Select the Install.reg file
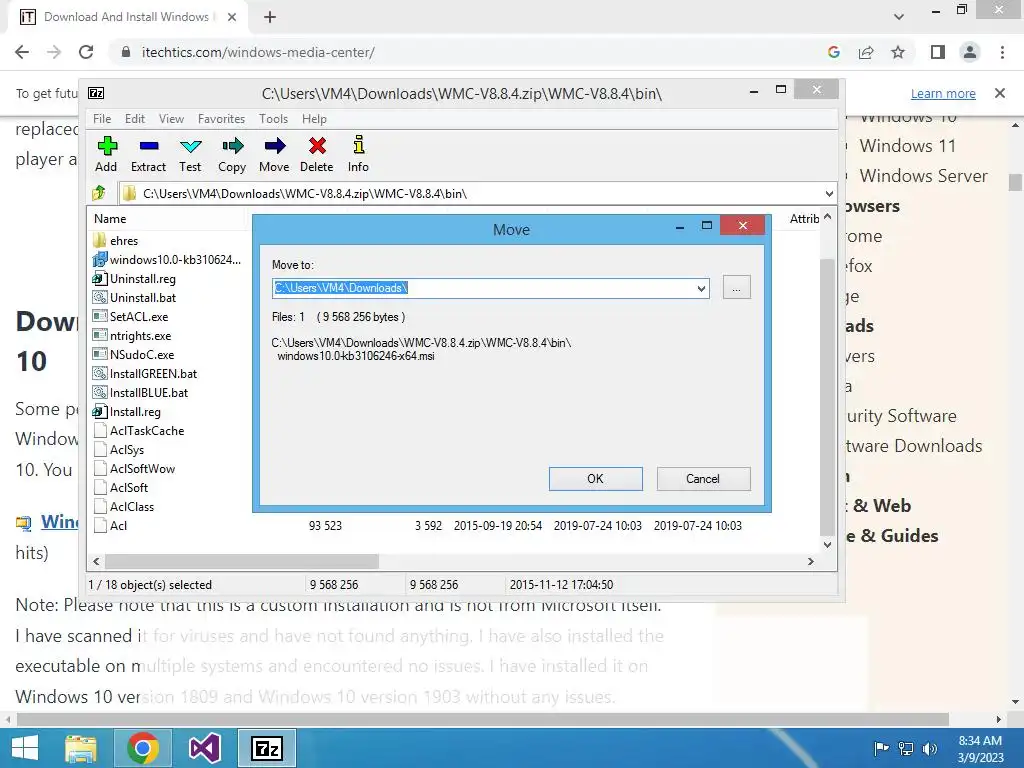1024x768 pixels. (x=127, y=411)
